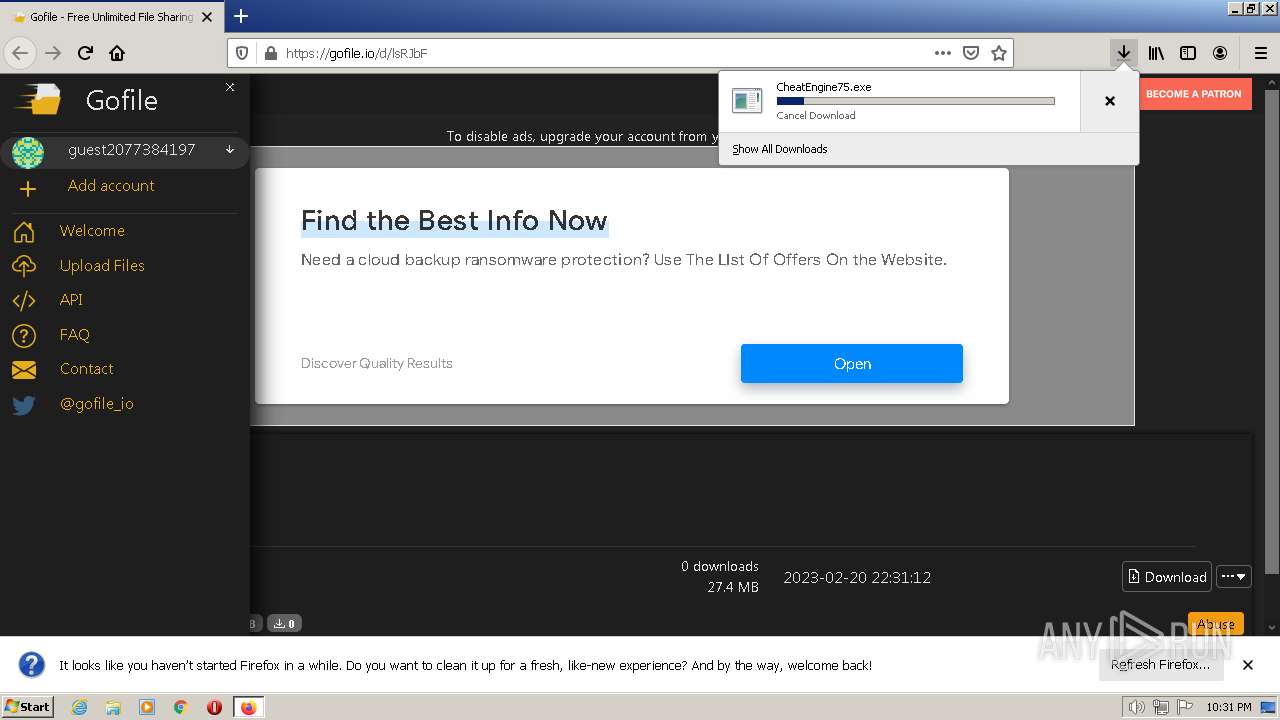Save page to Pocket

click(x=970, y=53)
